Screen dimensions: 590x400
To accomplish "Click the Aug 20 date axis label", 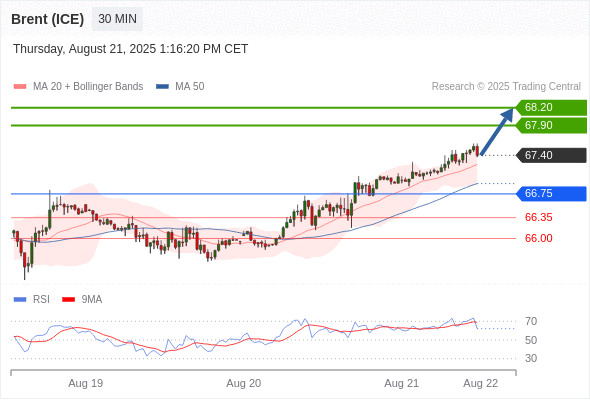I will pos(243,383).
